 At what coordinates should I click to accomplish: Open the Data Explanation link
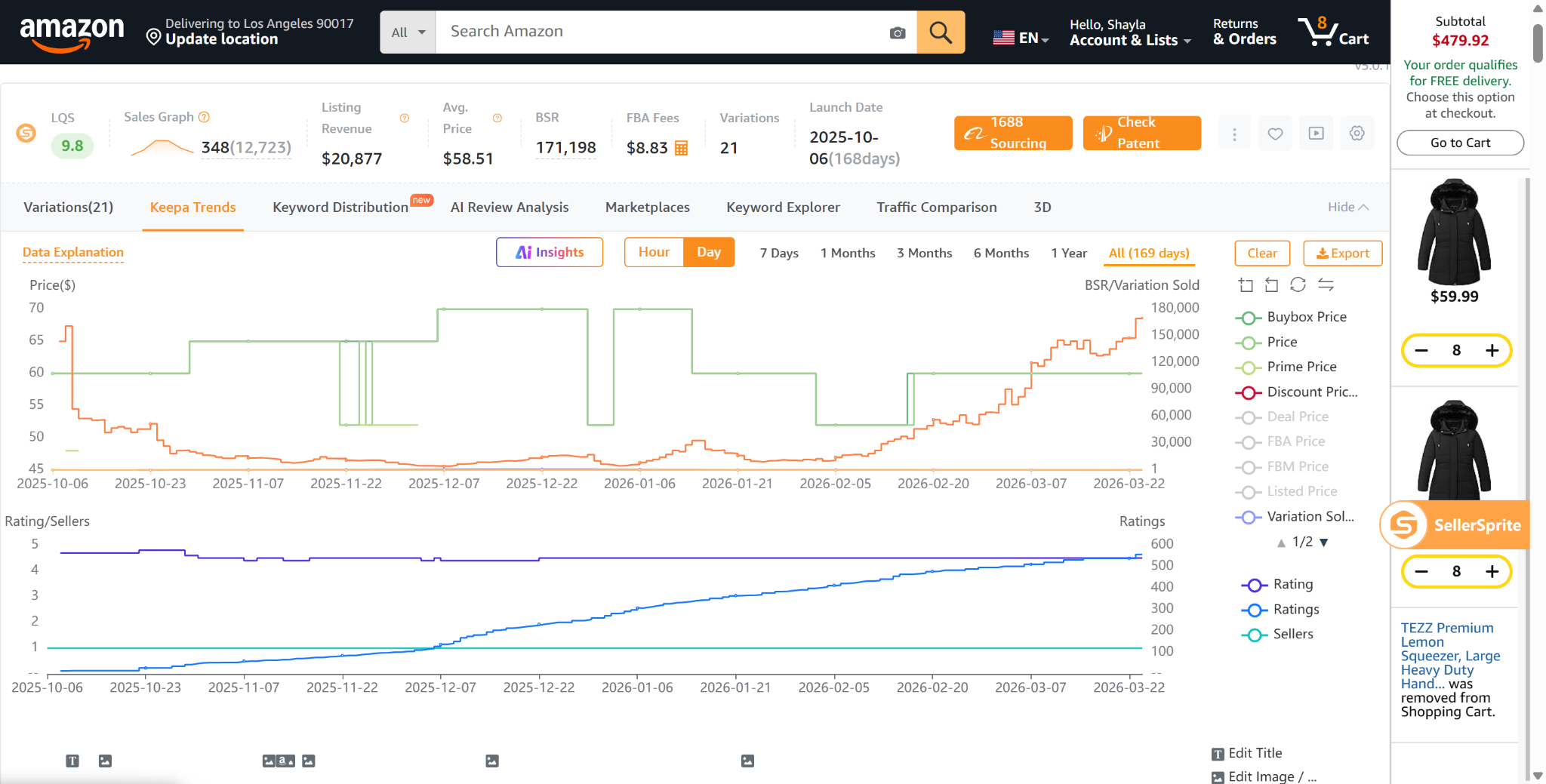click(72, 252)
